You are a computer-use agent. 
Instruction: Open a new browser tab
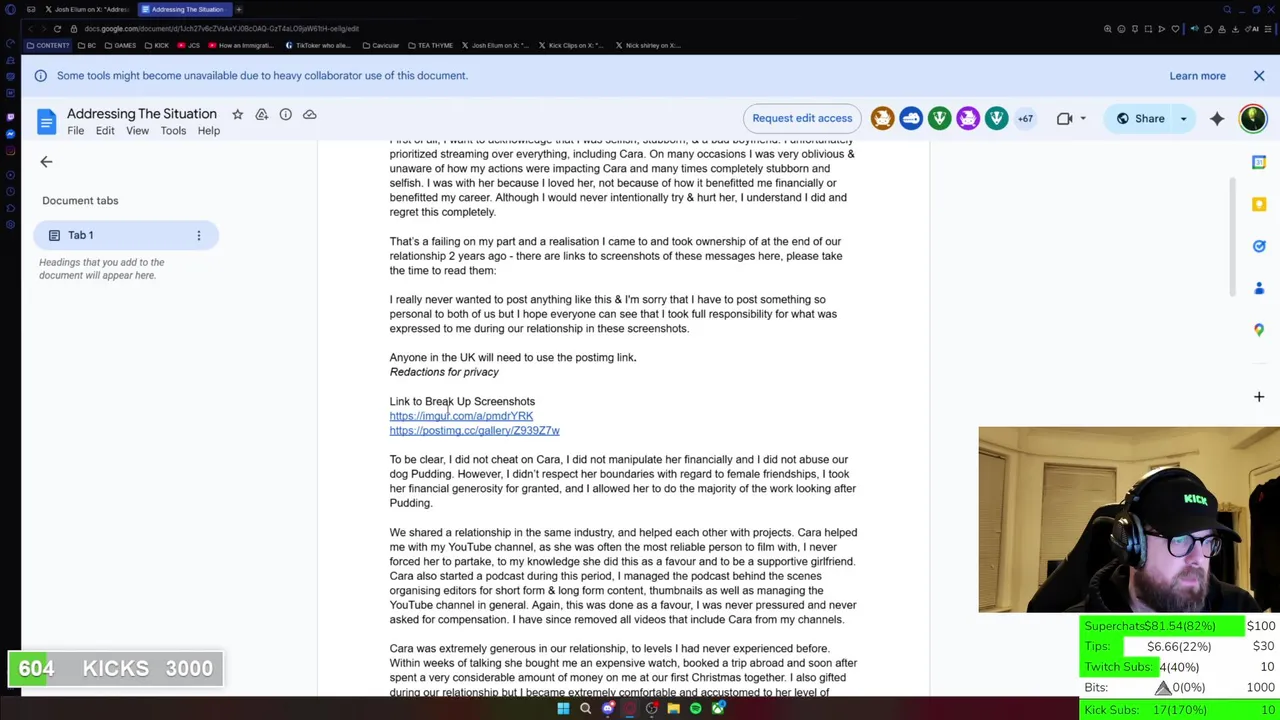238,9
